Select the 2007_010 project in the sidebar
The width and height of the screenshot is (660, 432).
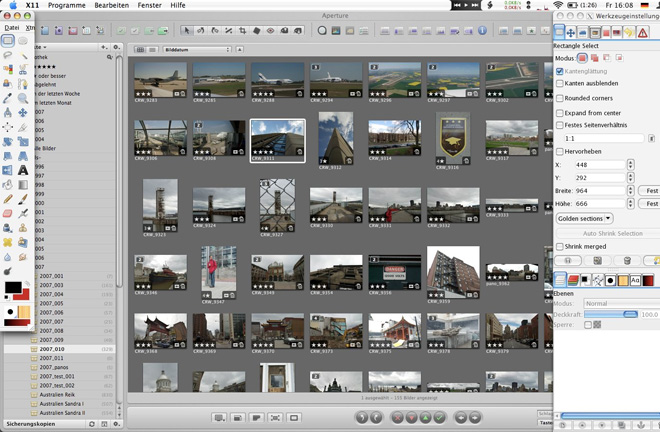pyautogui.click(x=59, y=349)
